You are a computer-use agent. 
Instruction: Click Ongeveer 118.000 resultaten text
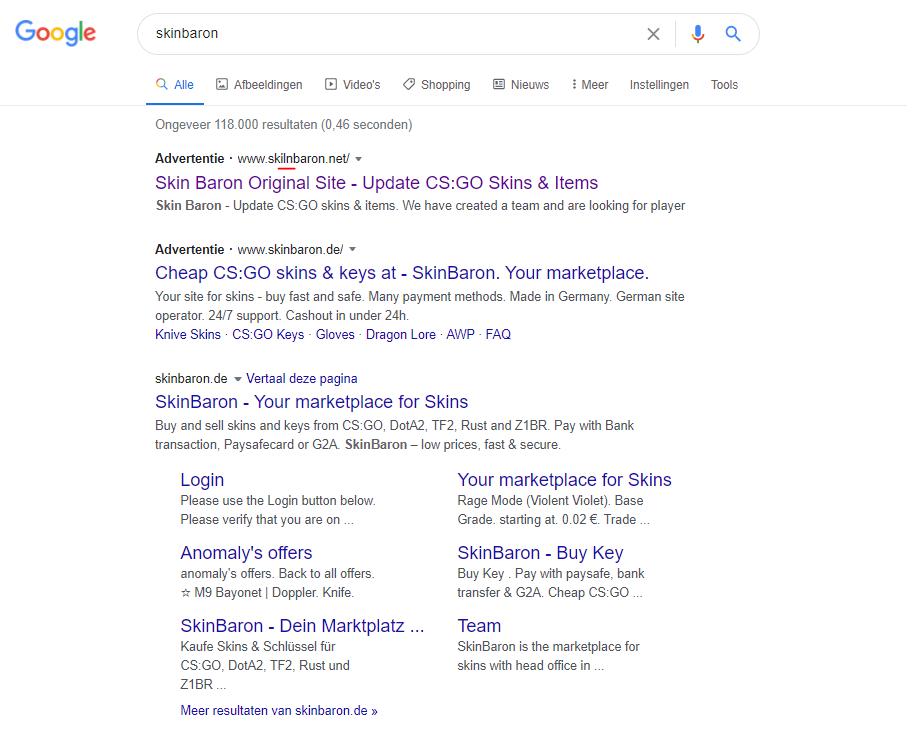[x=283, y=124]
